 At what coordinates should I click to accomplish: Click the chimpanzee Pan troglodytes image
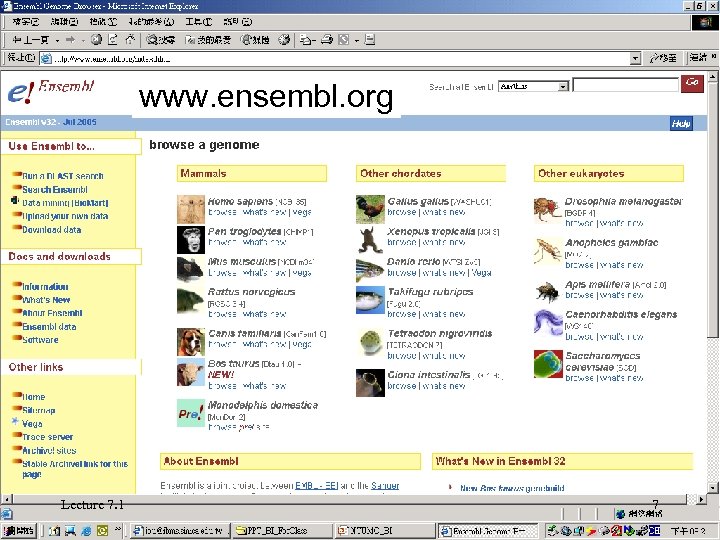click(191, 240)
